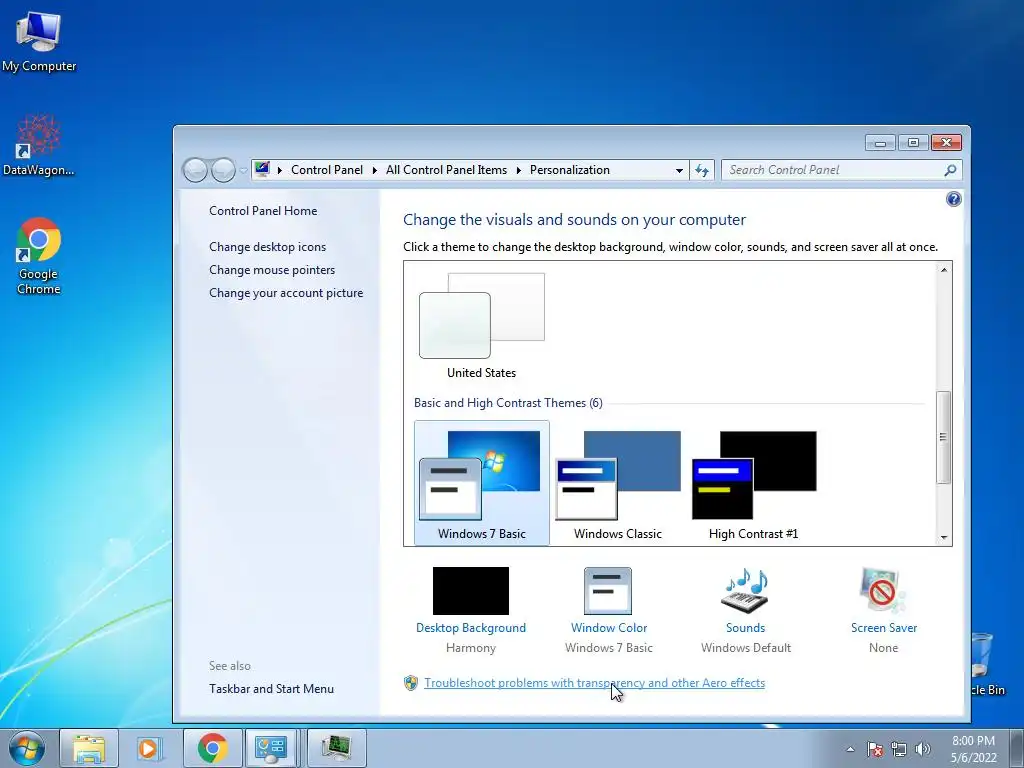
Task: Expand the arrow before Control Panel breadcrumb
Action: tap(280, 170)
